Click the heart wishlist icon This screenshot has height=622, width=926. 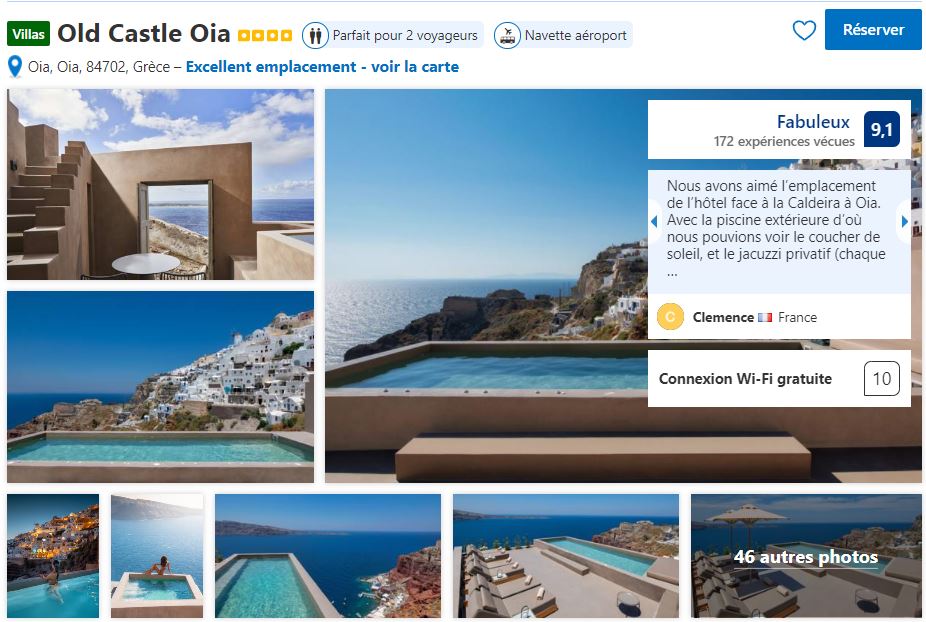[x=804, y=31]
